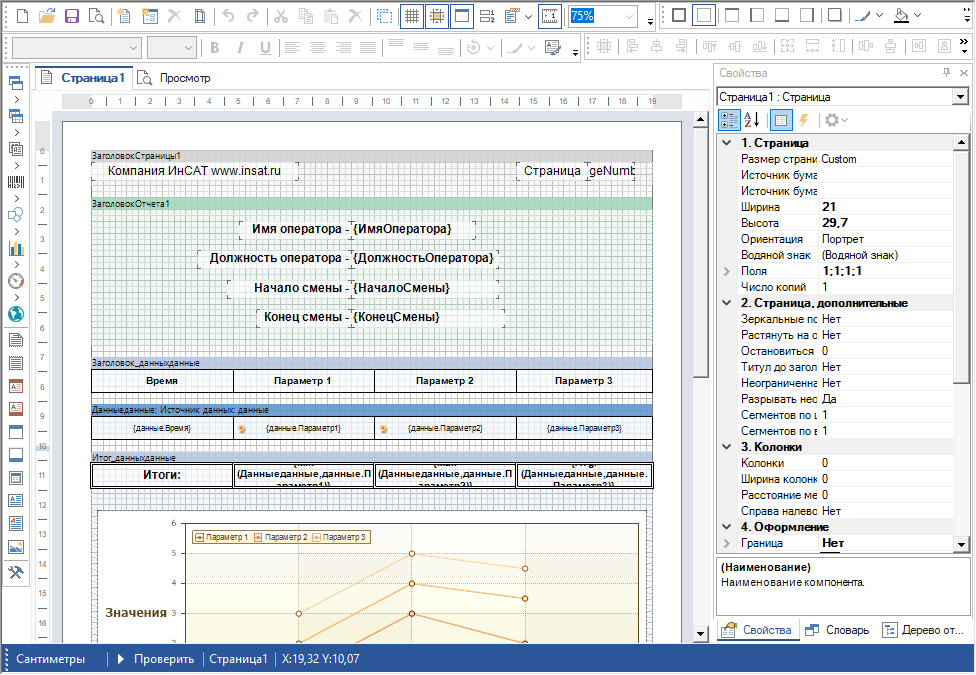Collapse '3. Колонки' property group
The width and height of the screenshot is (976, 675).
[726, 446]
